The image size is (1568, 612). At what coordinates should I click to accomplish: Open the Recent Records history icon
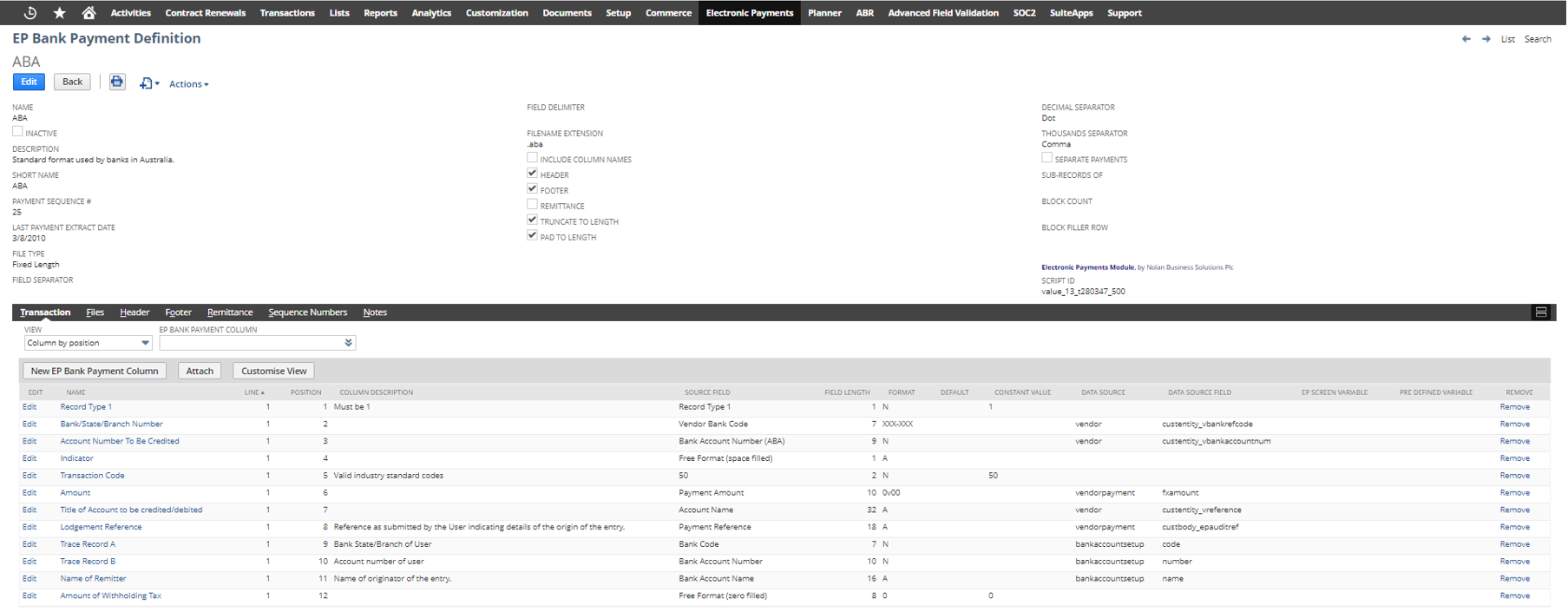tap(30, 13)
